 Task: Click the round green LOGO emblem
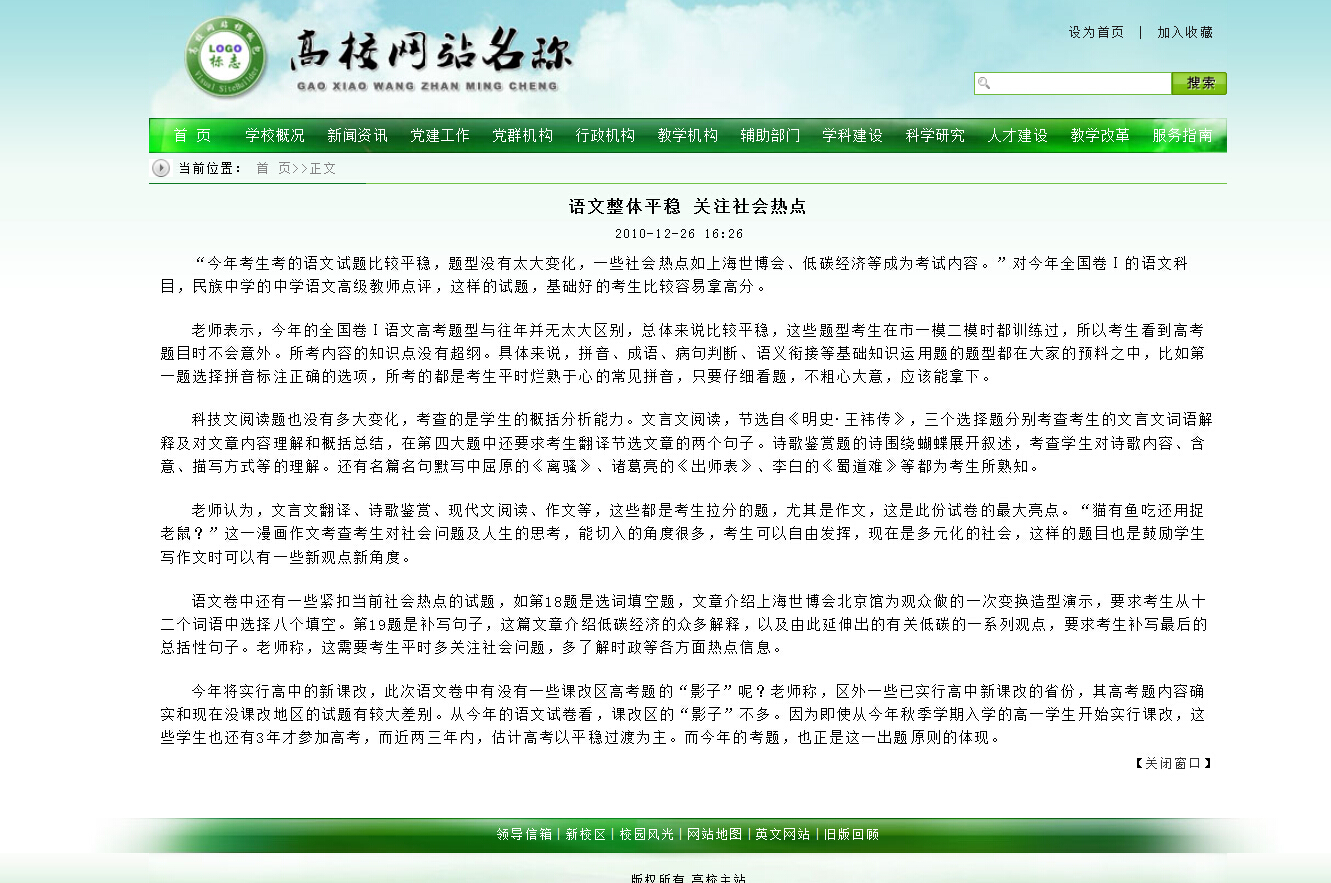coord(225,57)
